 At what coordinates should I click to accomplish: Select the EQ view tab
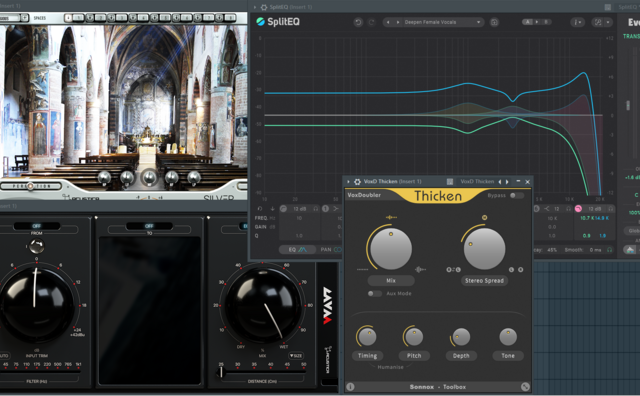pyautogui.click(x=297, y=249)
